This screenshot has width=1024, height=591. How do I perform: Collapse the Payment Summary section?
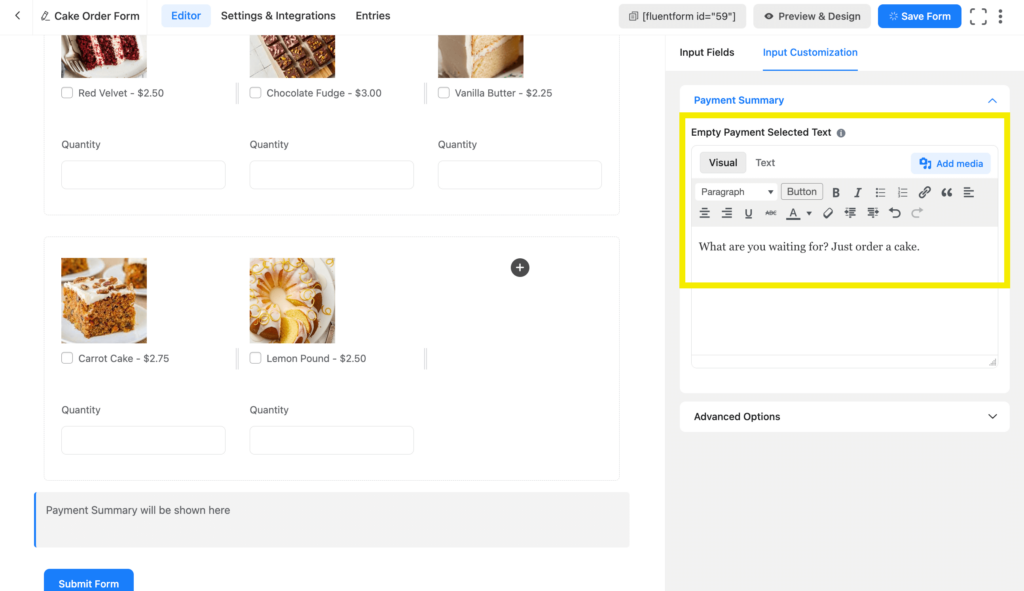[992, 101]
